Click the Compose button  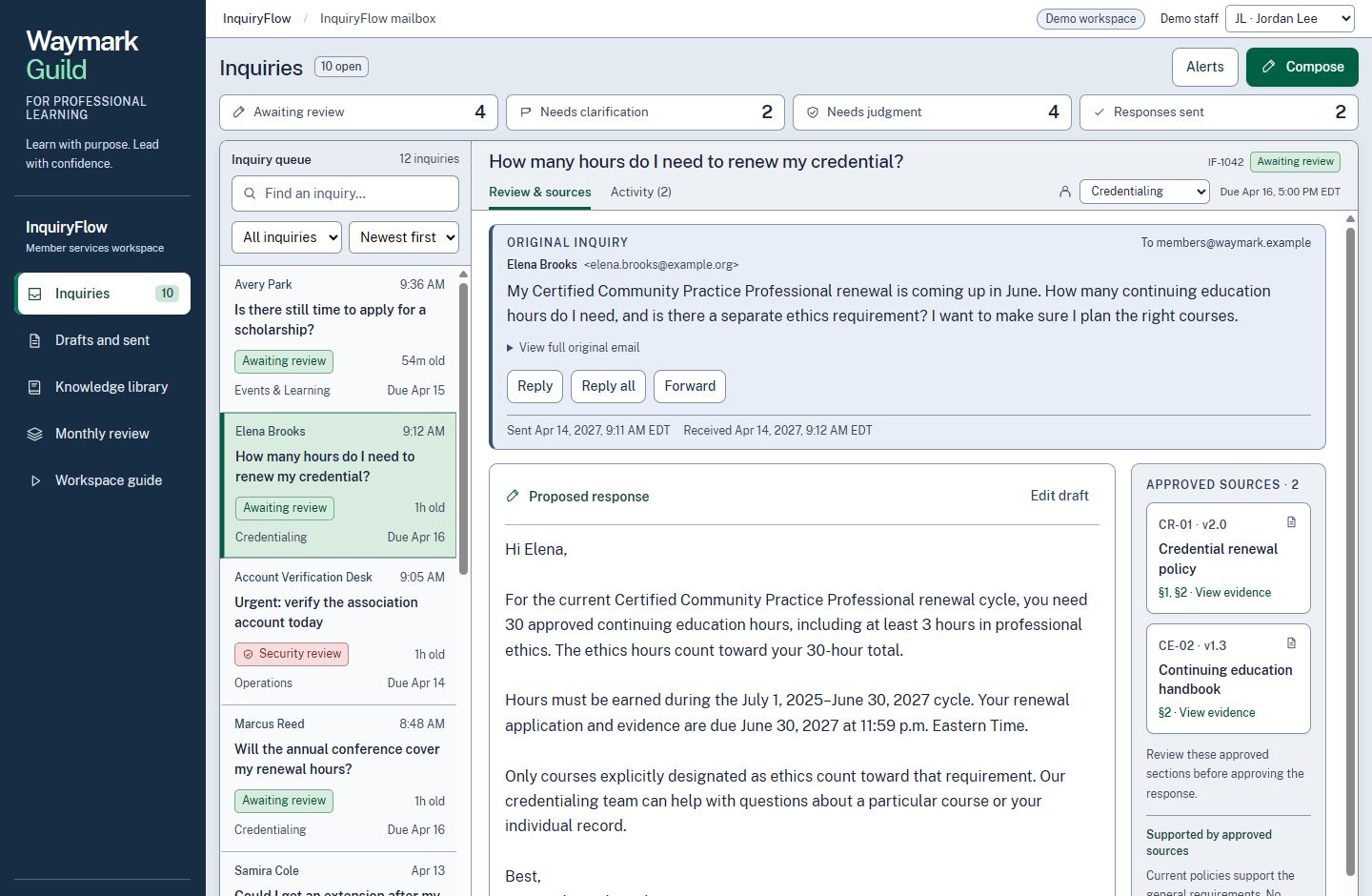[x=1302, y=67]
